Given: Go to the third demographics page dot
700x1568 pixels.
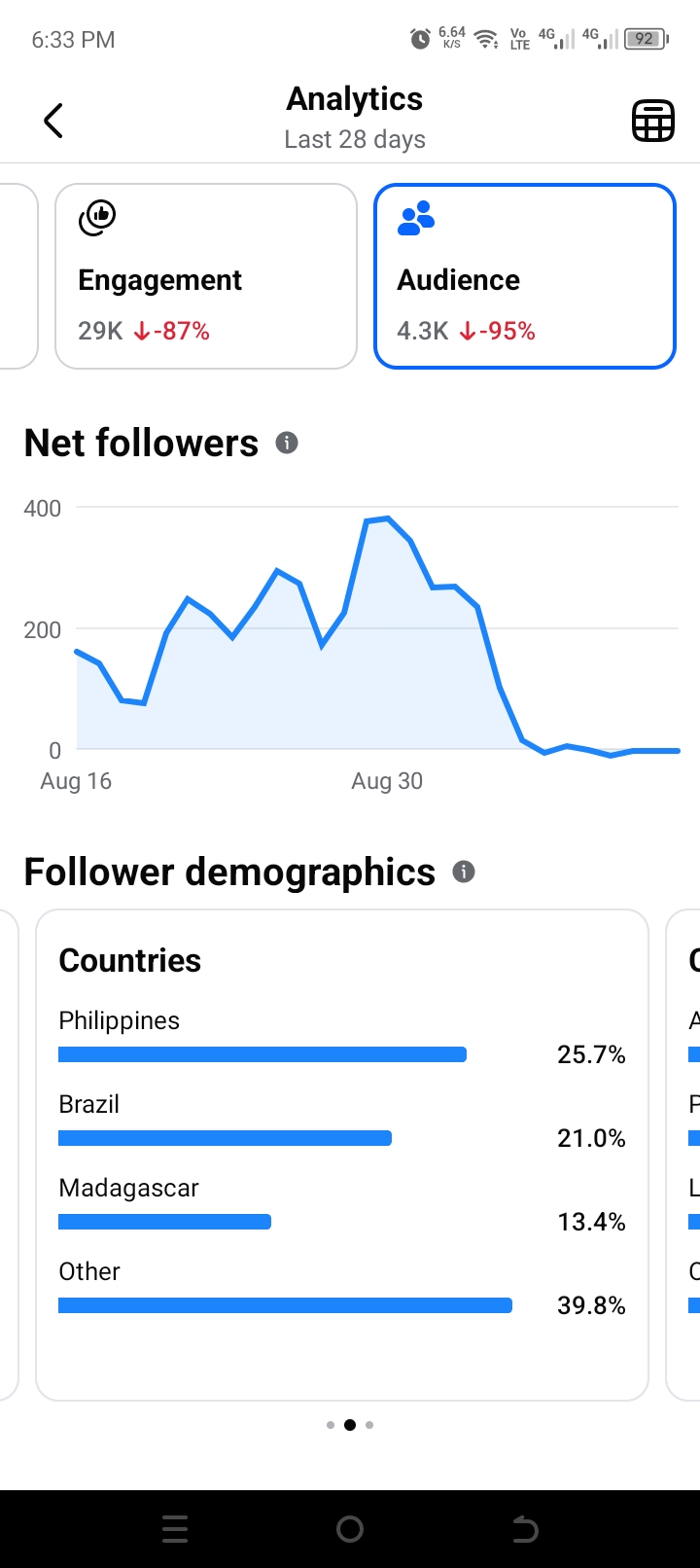Looking at the screenshot, I should pyautogui.click(x=369, y=1425).
